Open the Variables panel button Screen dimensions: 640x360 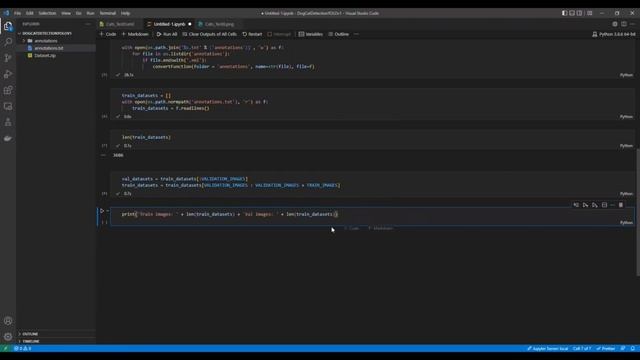[311, 34]
